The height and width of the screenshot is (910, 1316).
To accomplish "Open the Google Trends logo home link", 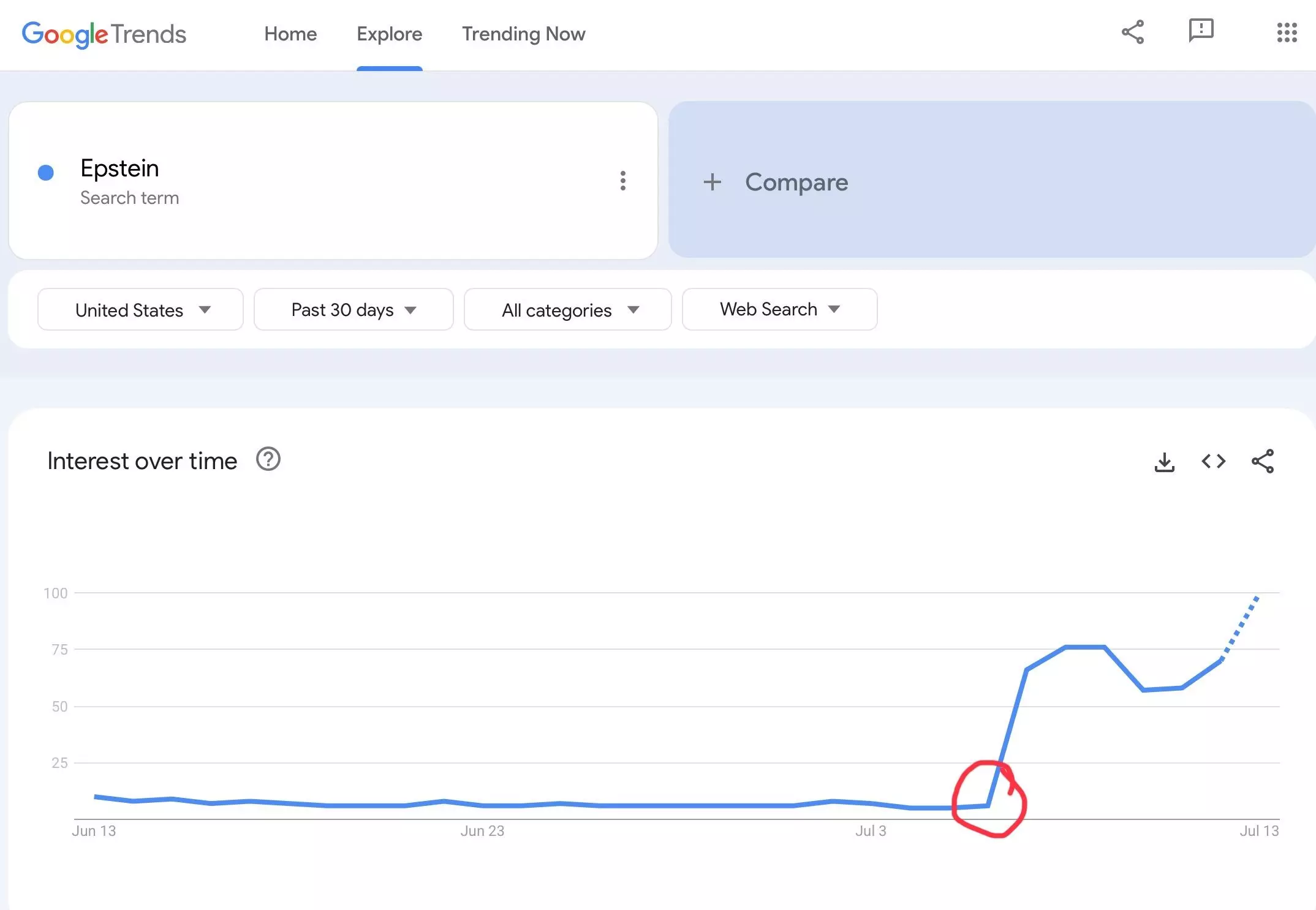I will point(104,34).
